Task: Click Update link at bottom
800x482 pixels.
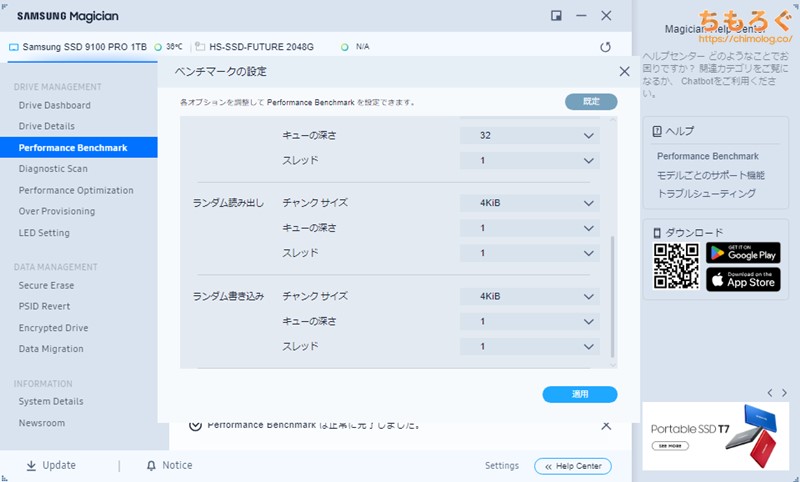Action: 59,465
